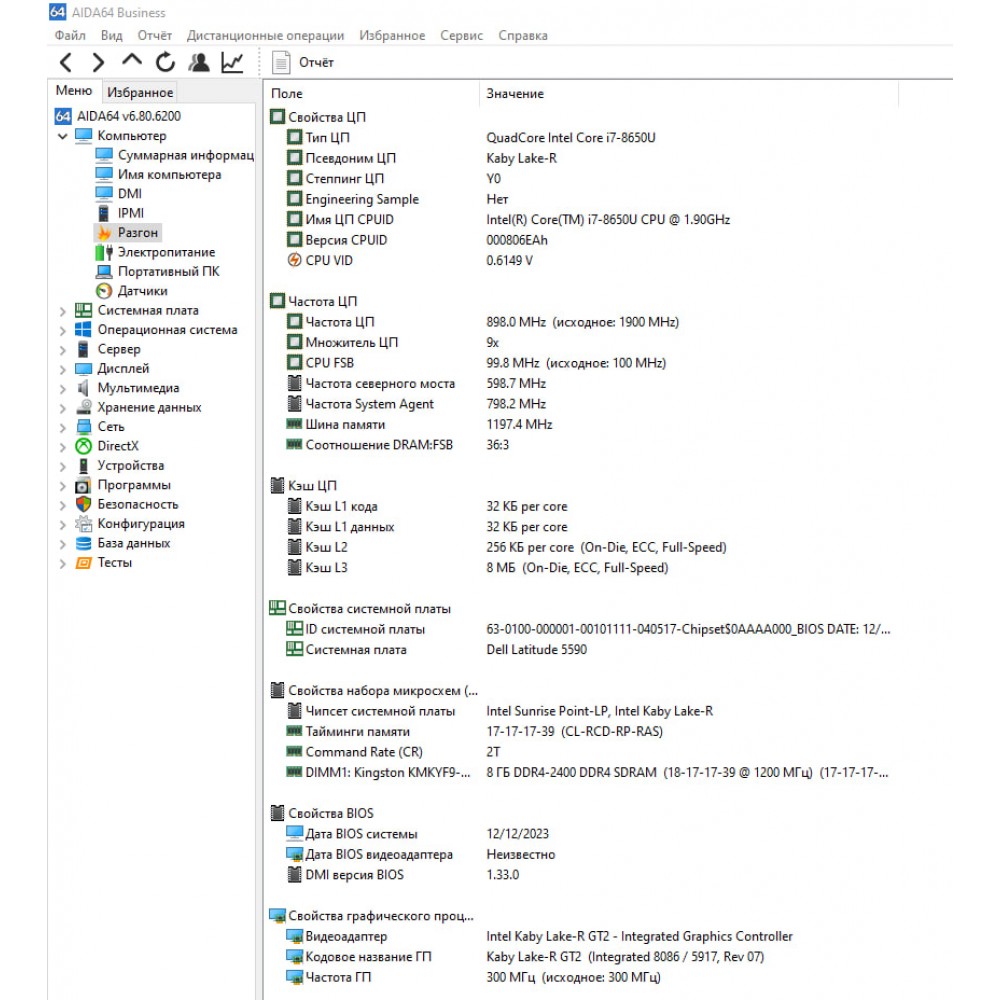Screen dimensions: 1000x1000
Task: Open the Вид menu
Action: 112,36
